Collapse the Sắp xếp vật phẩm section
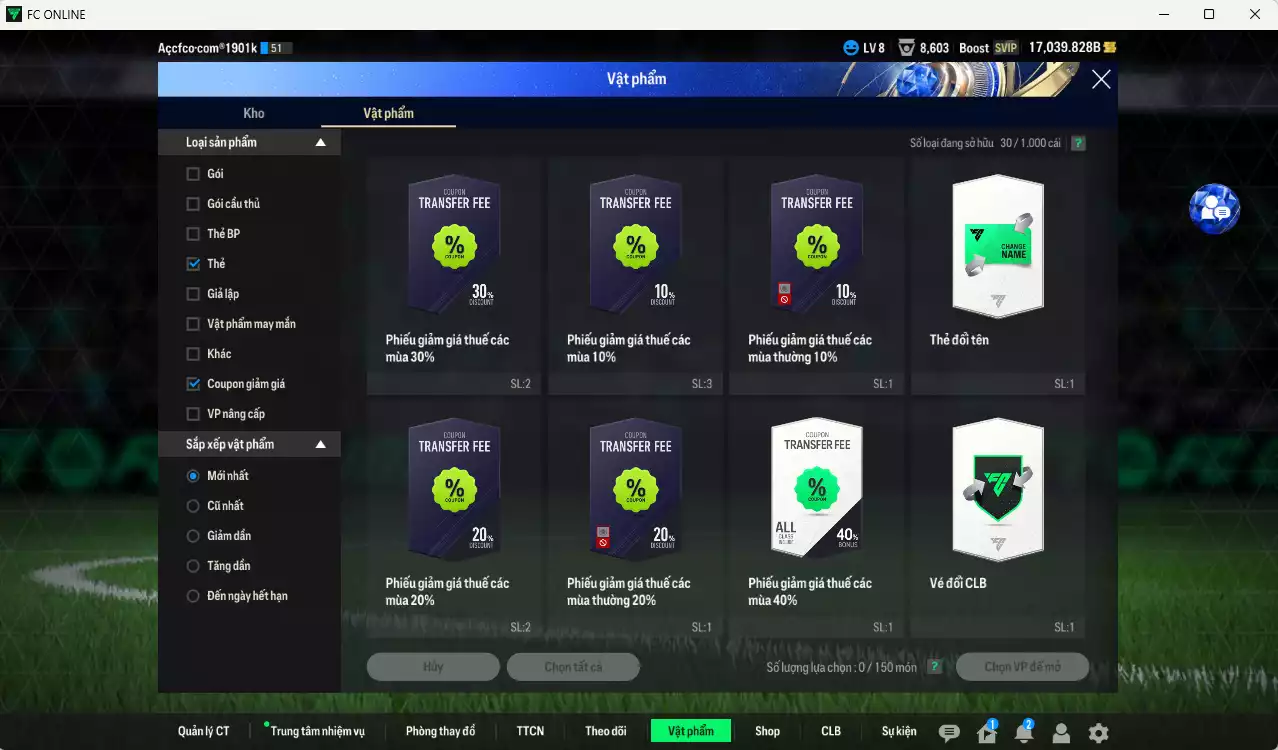 [321, 444]
